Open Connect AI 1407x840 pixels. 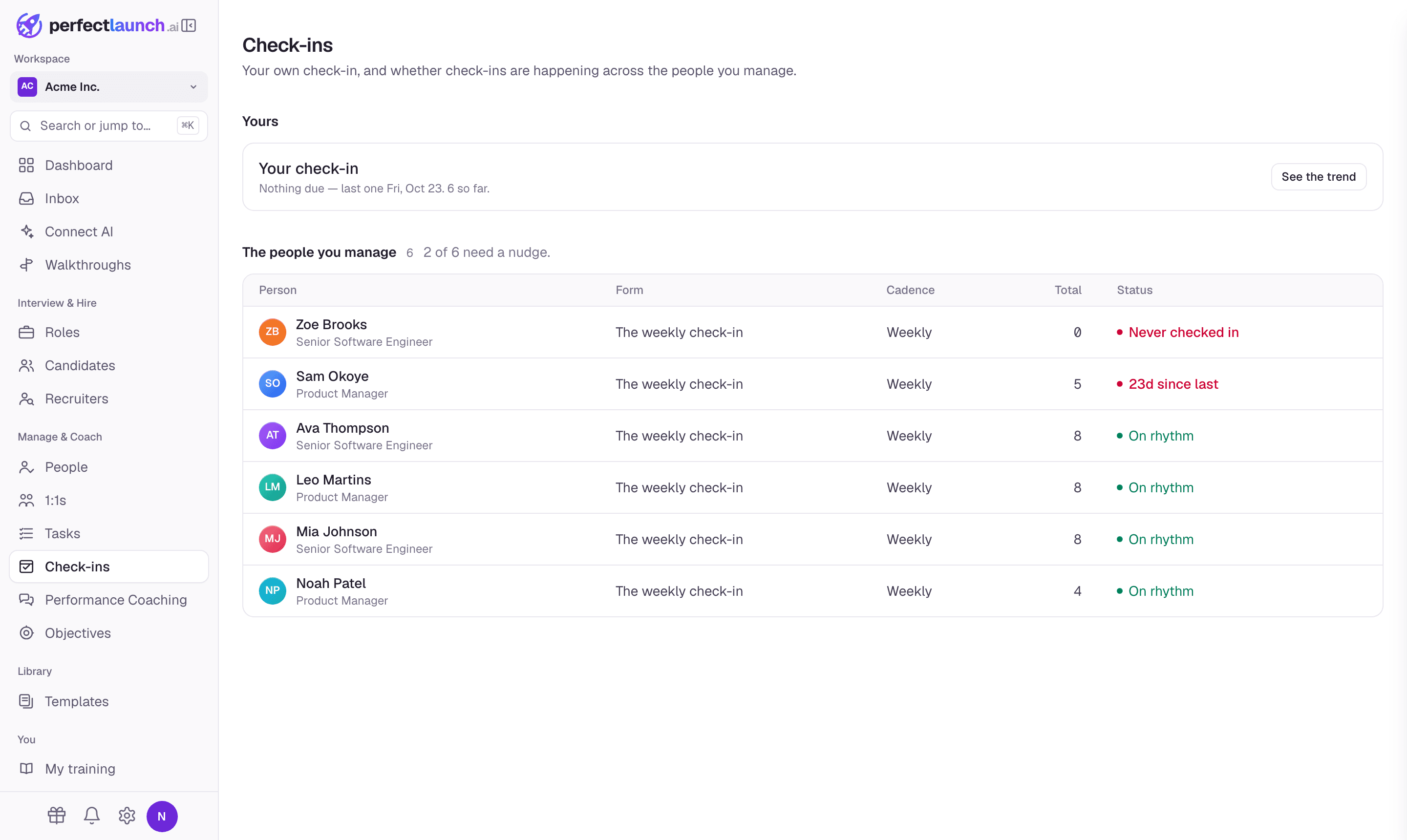pos(109,231)
